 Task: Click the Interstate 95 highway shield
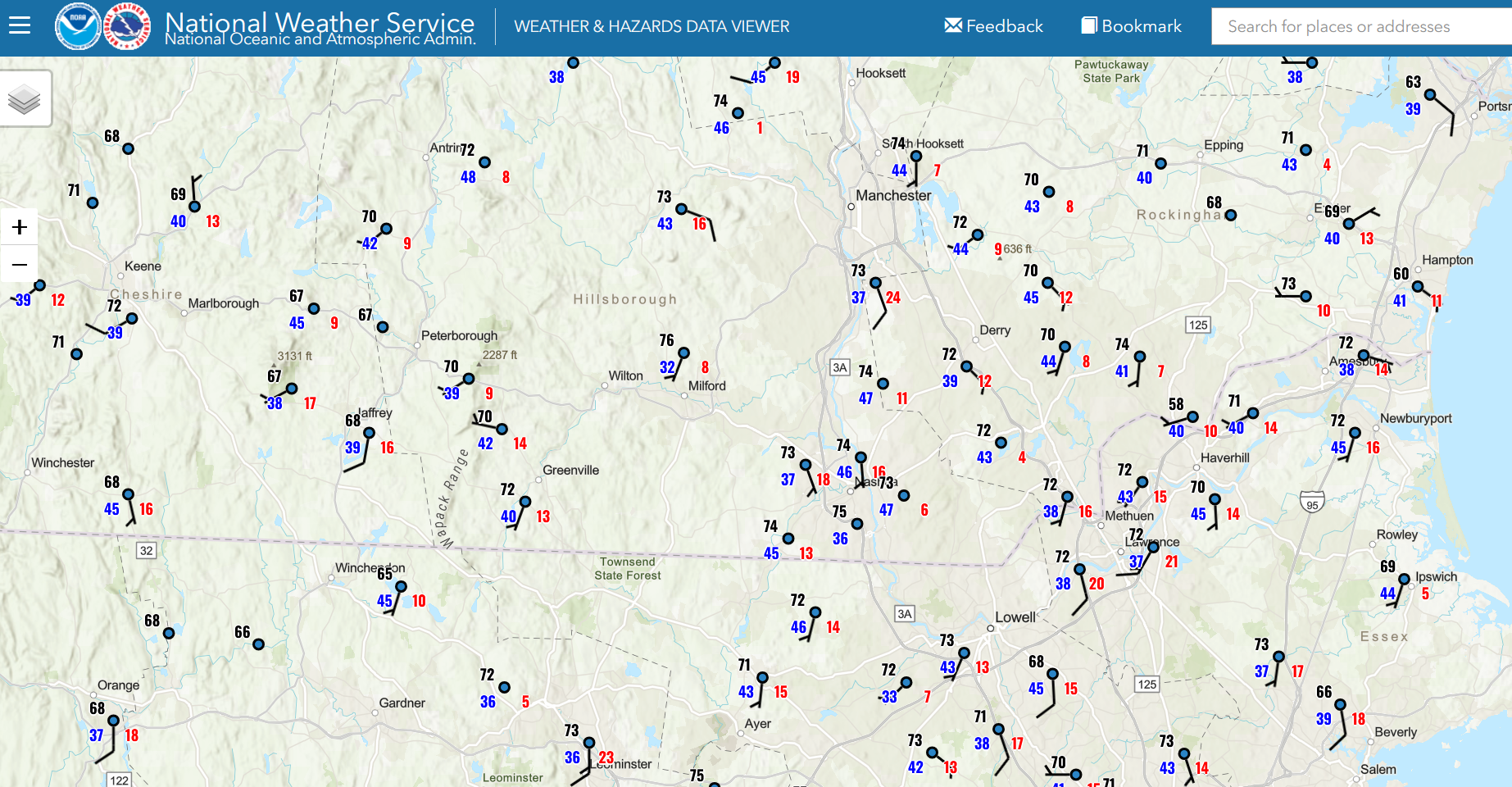pyautogui.click(x=1312, y=502)
